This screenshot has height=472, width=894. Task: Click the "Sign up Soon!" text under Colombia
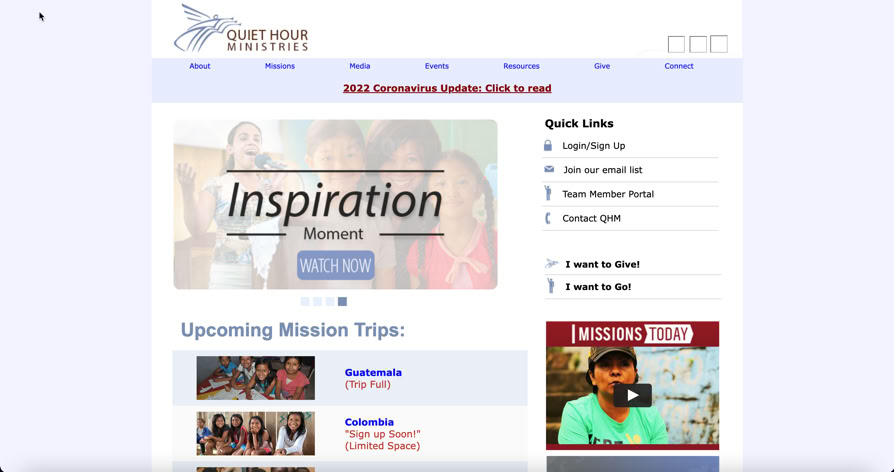click(x=383, y=434)
